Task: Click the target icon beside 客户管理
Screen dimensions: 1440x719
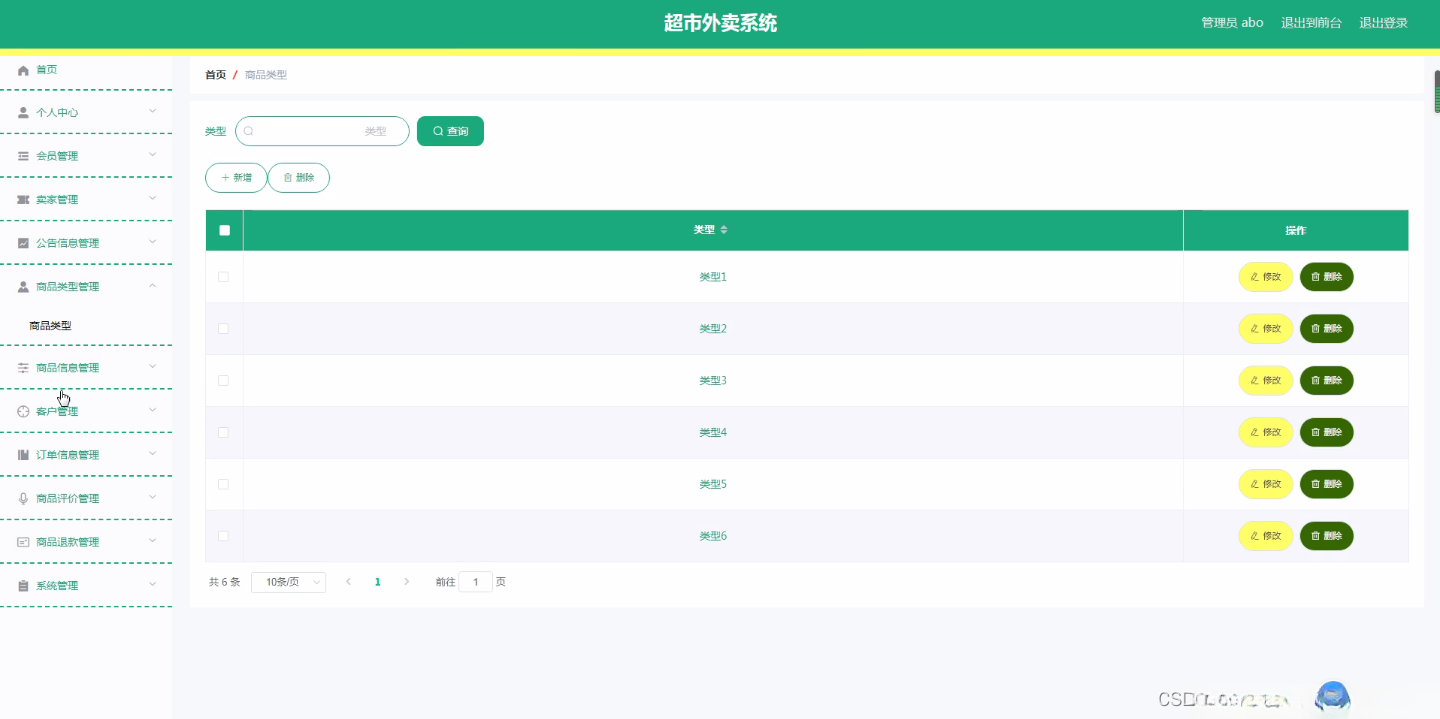Action: tap(23, 411)
